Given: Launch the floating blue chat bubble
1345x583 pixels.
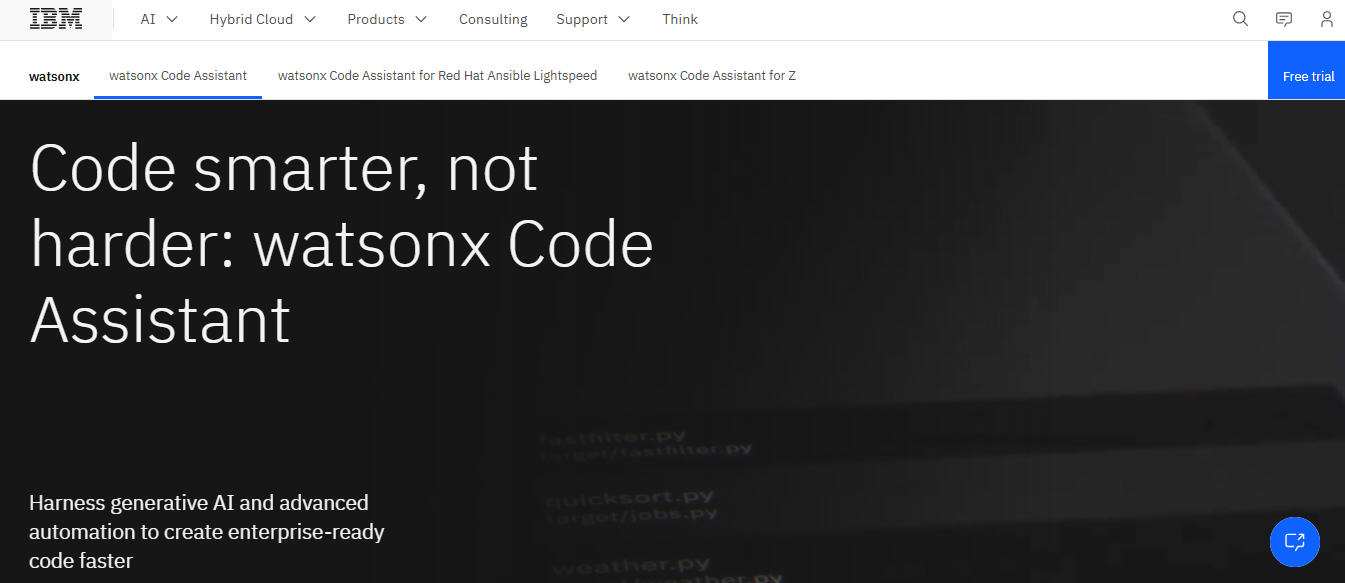Looking at the screenshot, I should 1295,542.
